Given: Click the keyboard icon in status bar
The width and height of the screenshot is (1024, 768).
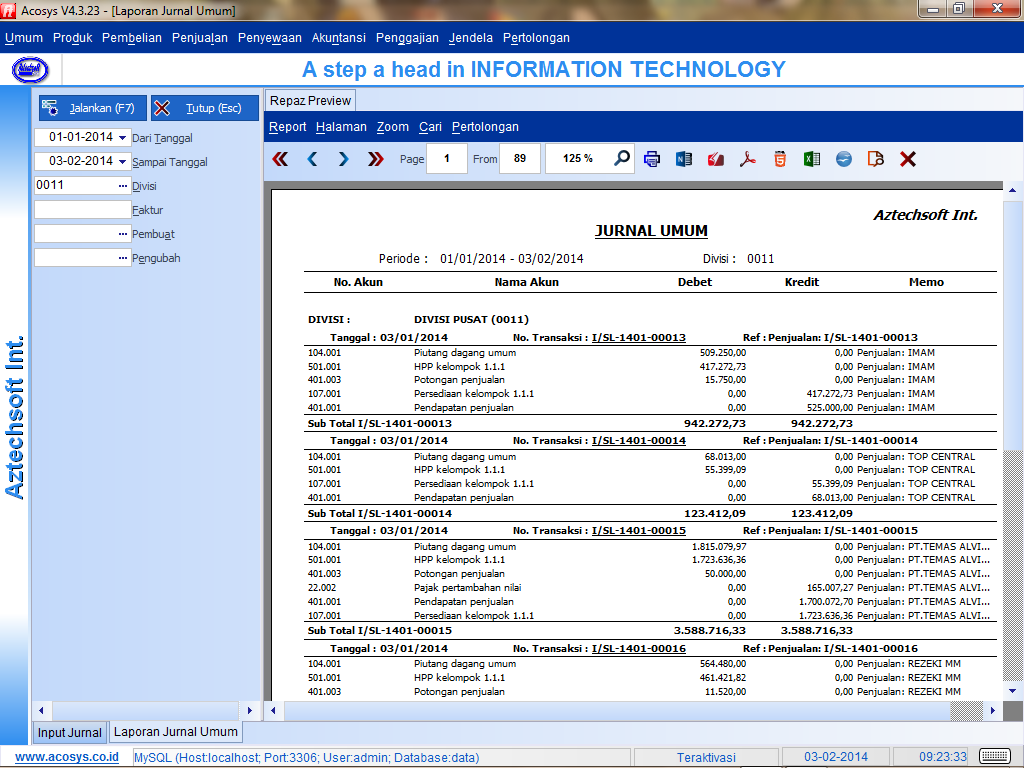Looking at the screenshot, I should pos(996,757).
